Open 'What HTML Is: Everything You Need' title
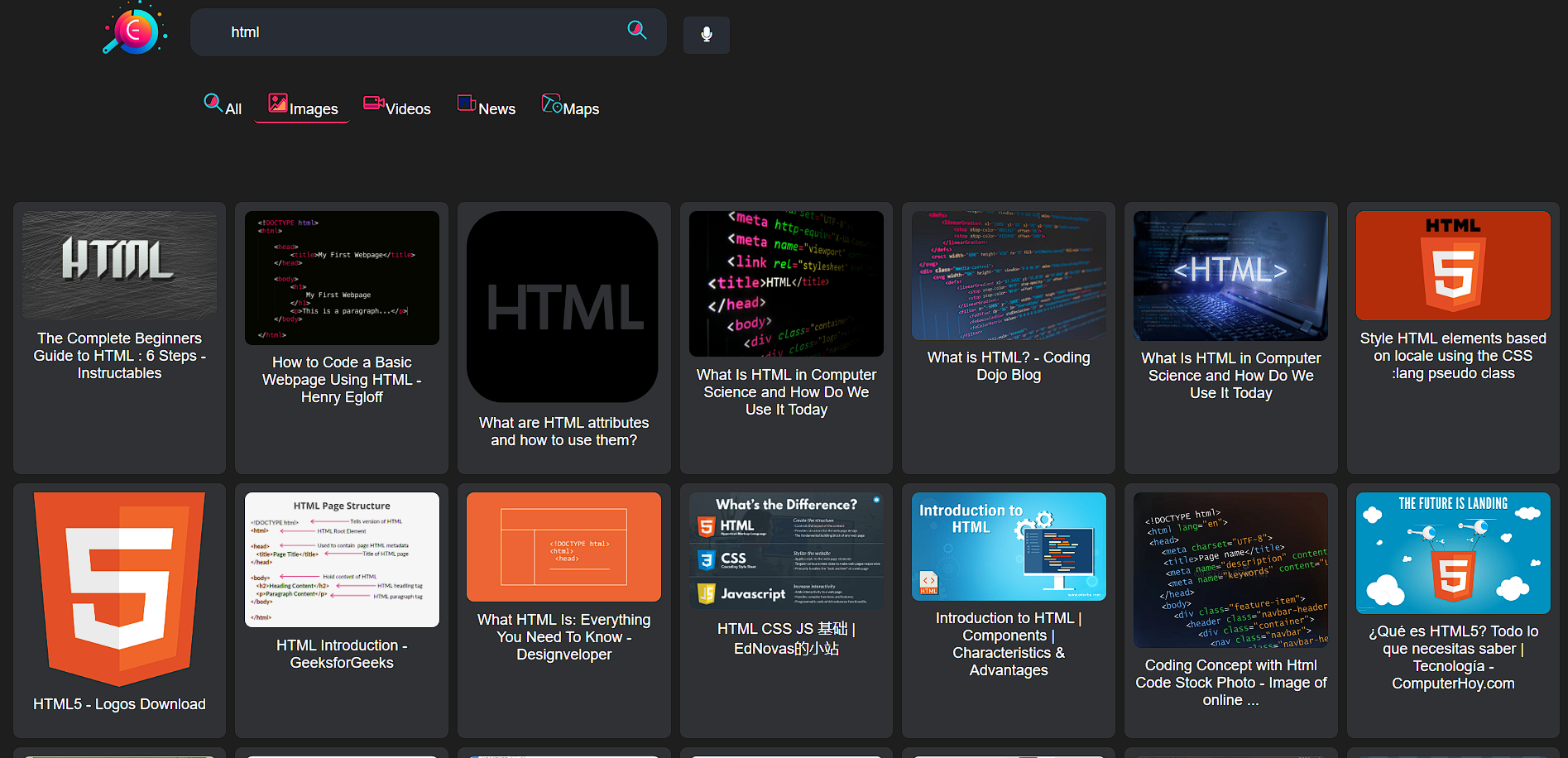 [563, 637]
